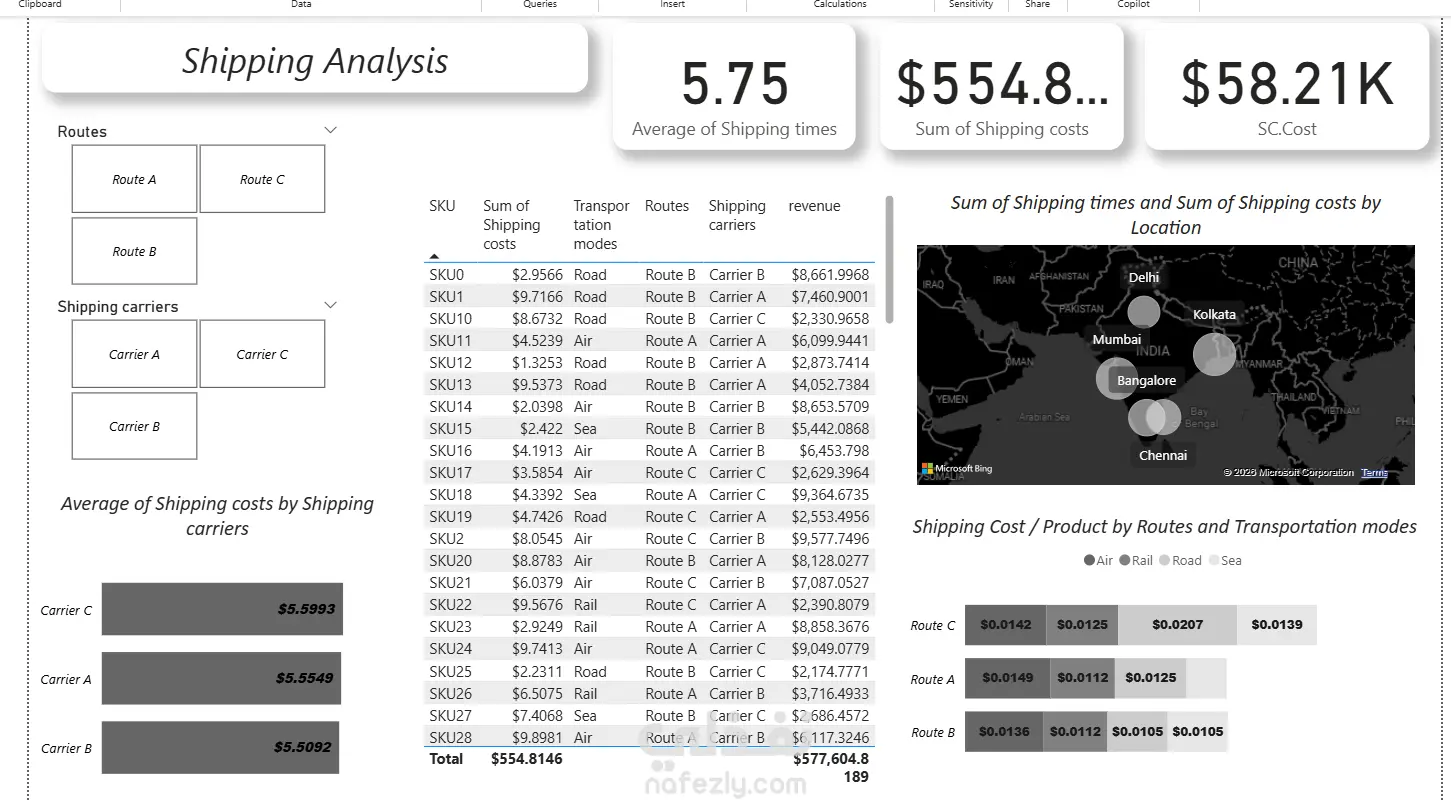This screenshot has height=800, width=1451.
Task: Click the revenue column header
Action: pyautogui.click(x=814, y=206)
